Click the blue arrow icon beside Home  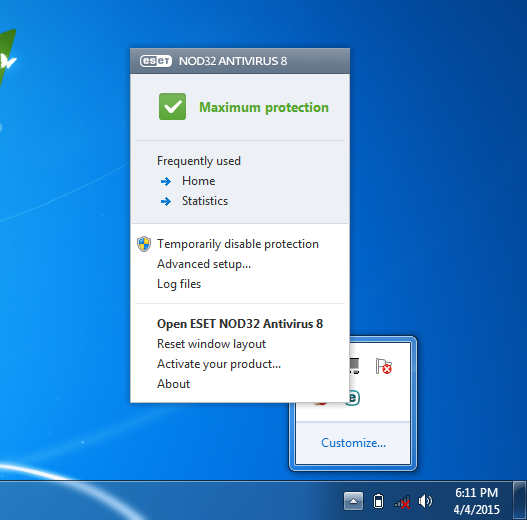point(166,182)
